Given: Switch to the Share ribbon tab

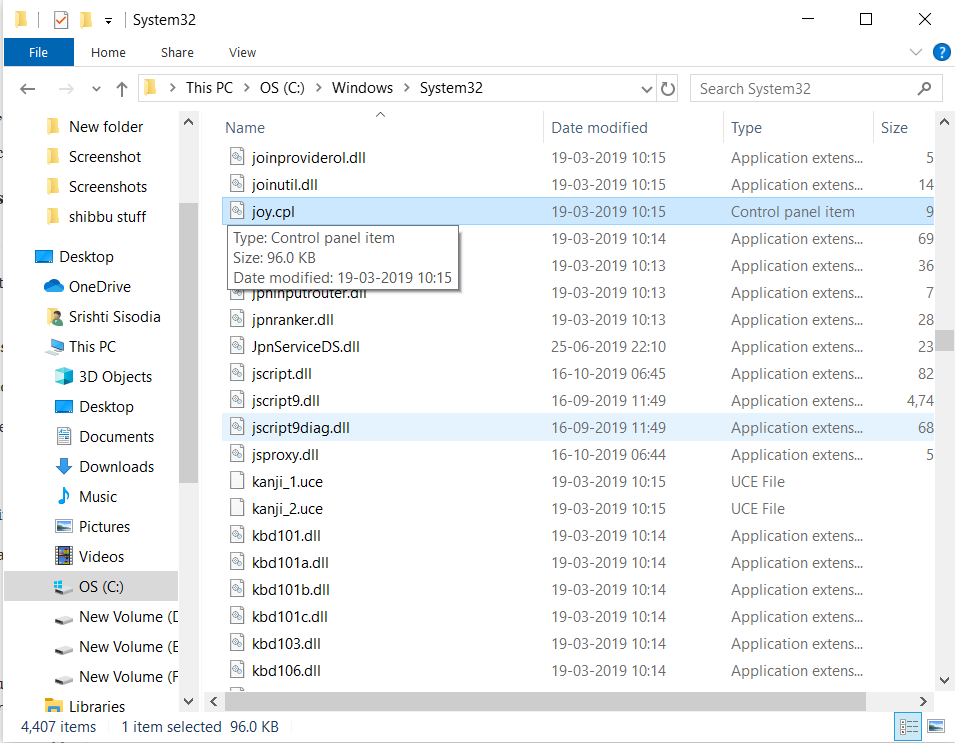Looking at the screenshot, I should [177, 52].
